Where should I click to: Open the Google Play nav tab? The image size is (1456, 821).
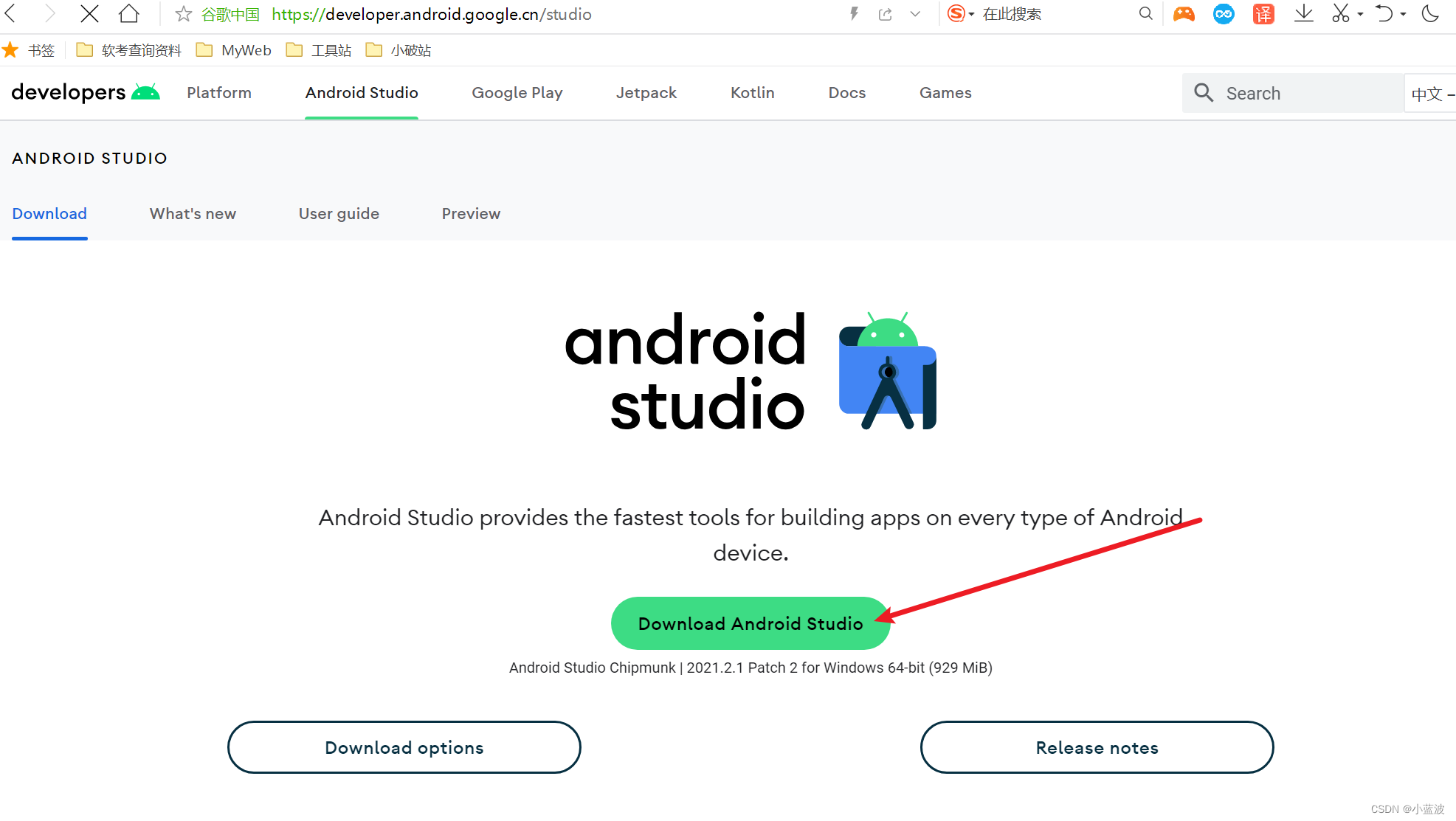click(x=517, y=93)
